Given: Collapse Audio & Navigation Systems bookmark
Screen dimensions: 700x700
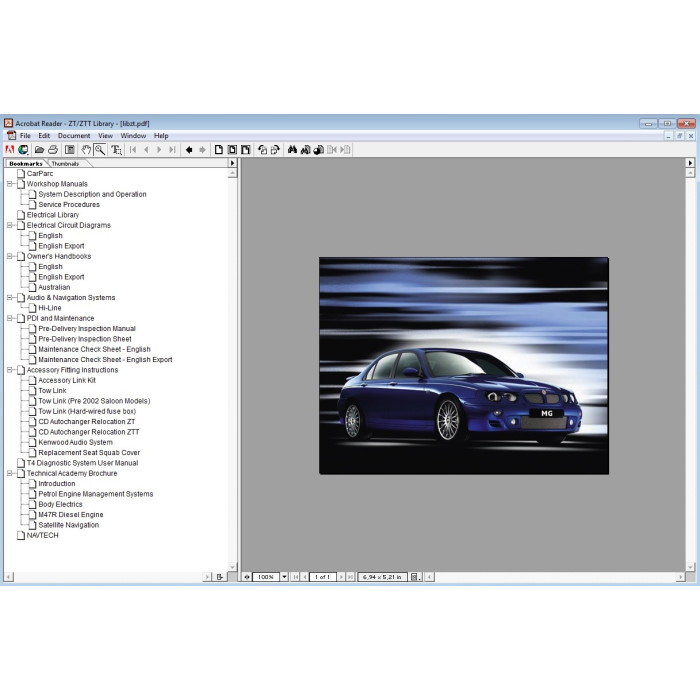Looking at the screenshot, I should coord(9,297).
